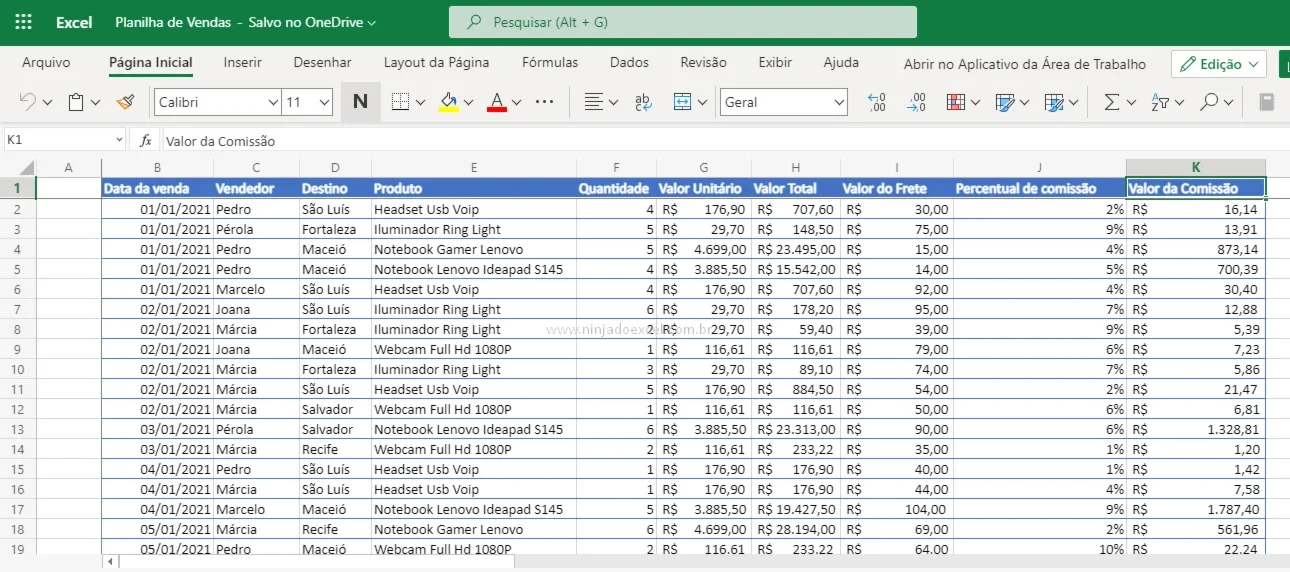Toggle Bold formatting (N button)
Screen dimensions: 1290x572
361,102
